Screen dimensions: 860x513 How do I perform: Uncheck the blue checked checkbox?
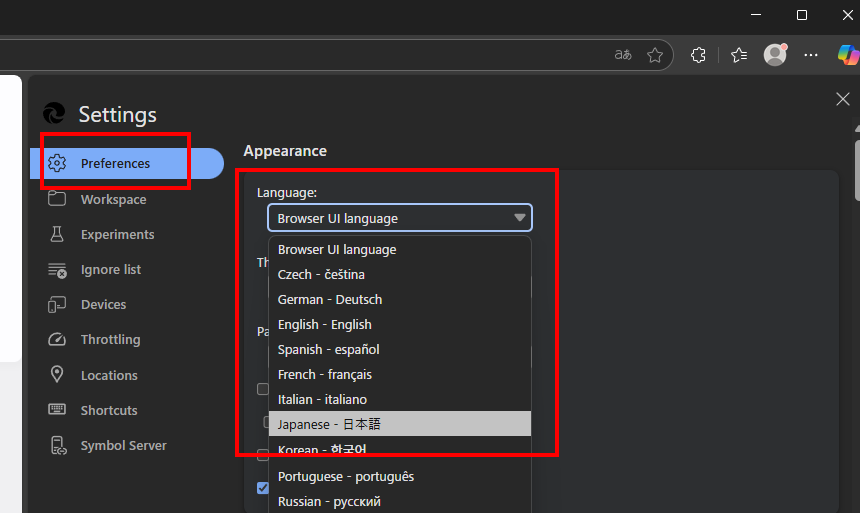pos(263,488)
